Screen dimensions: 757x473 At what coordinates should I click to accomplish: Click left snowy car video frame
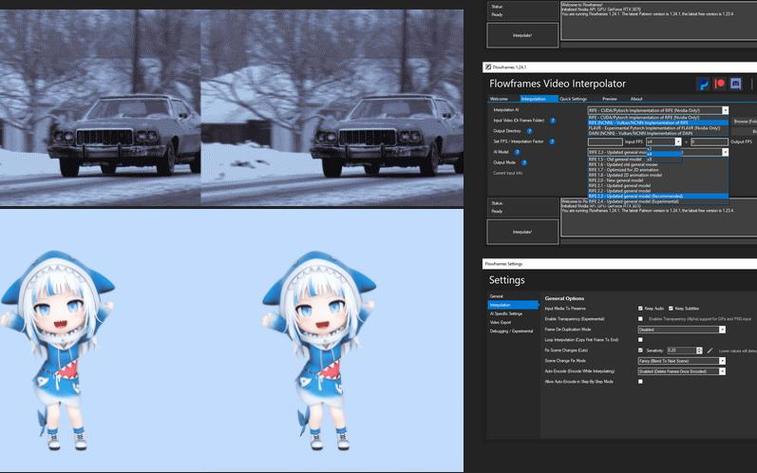[x=100, y=108]
